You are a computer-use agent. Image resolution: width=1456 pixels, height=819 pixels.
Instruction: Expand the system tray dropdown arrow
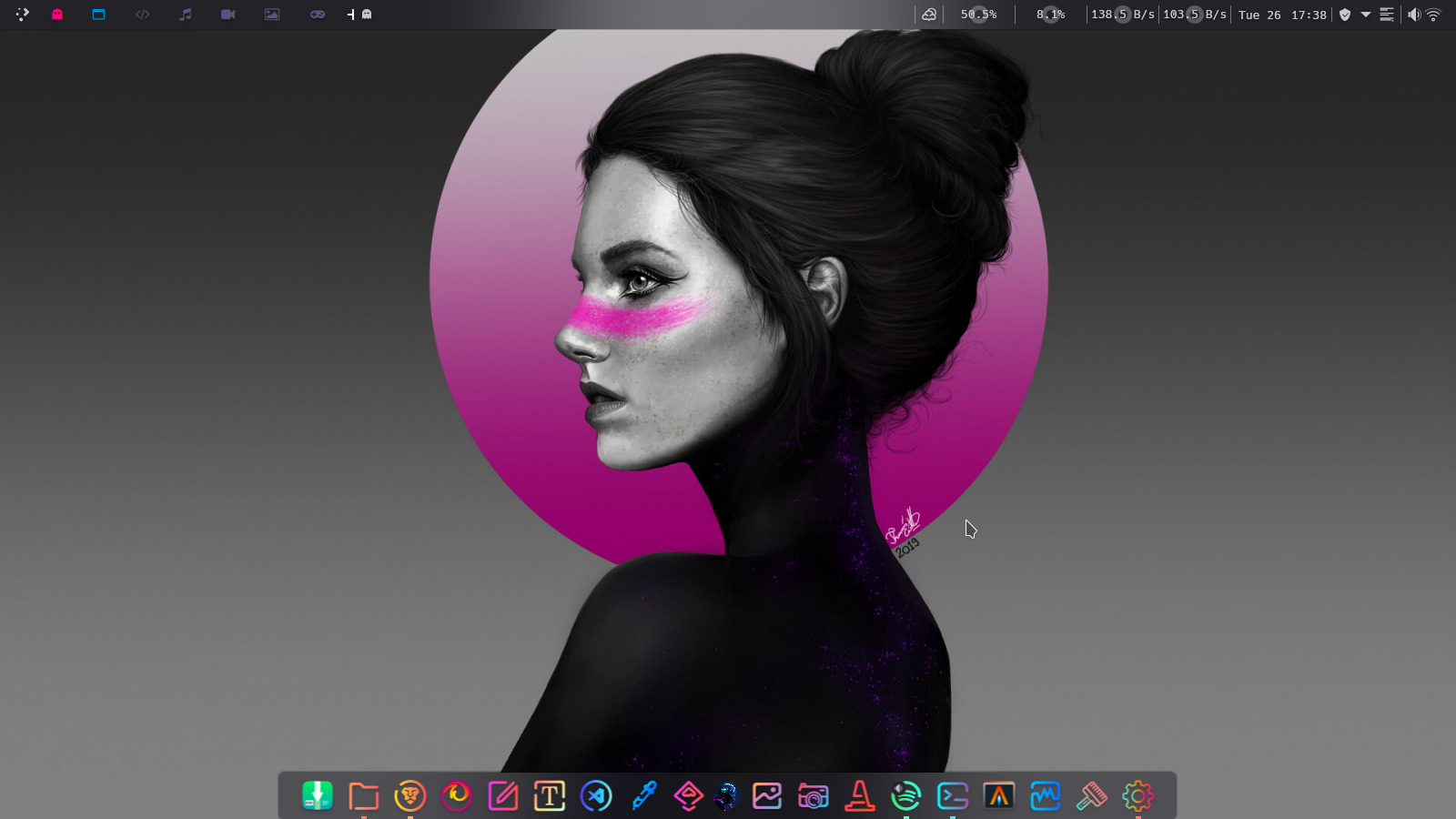click(x=1366, y=15)
